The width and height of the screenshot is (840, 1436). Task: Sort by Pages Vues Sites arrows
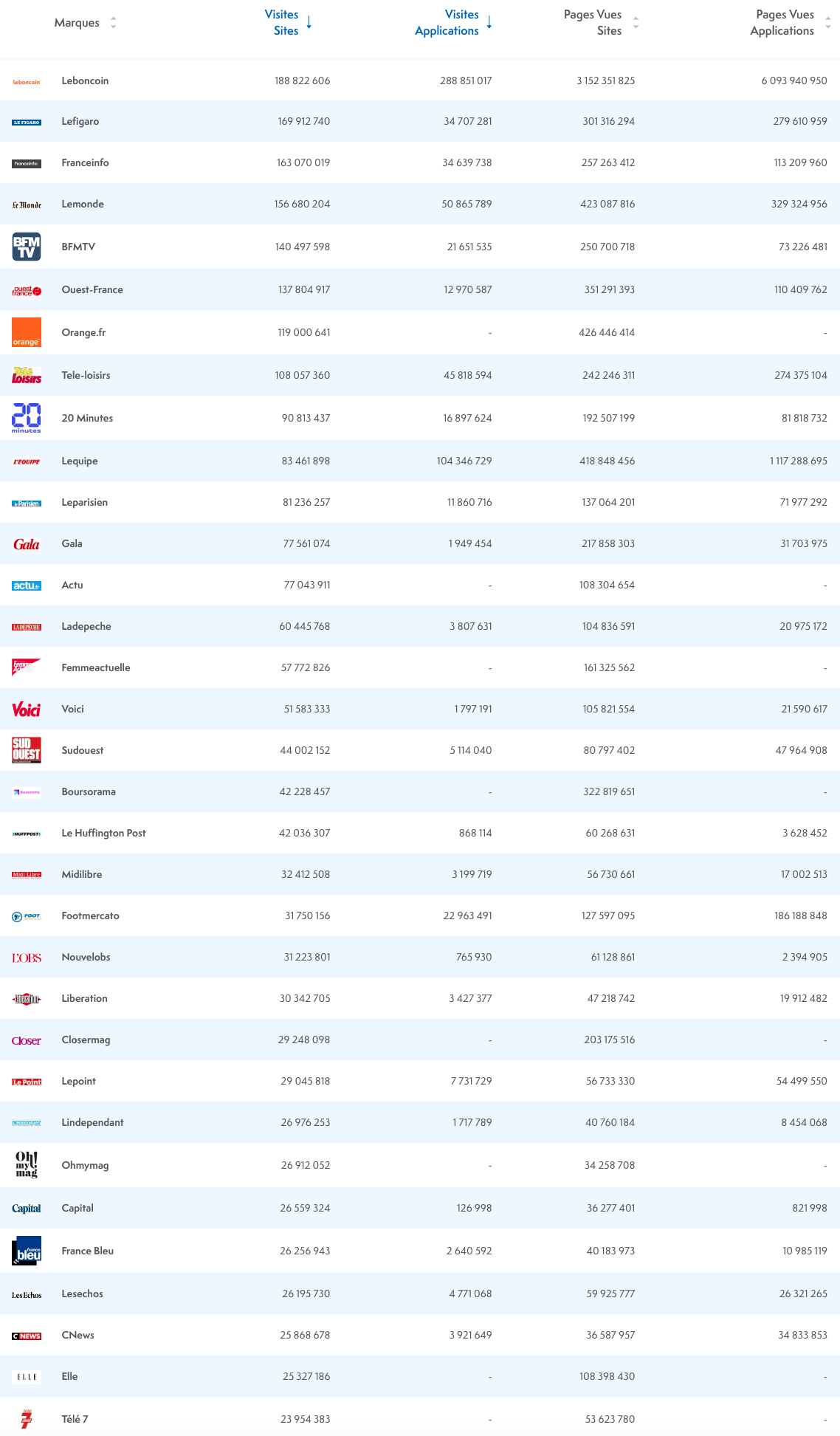636,23
